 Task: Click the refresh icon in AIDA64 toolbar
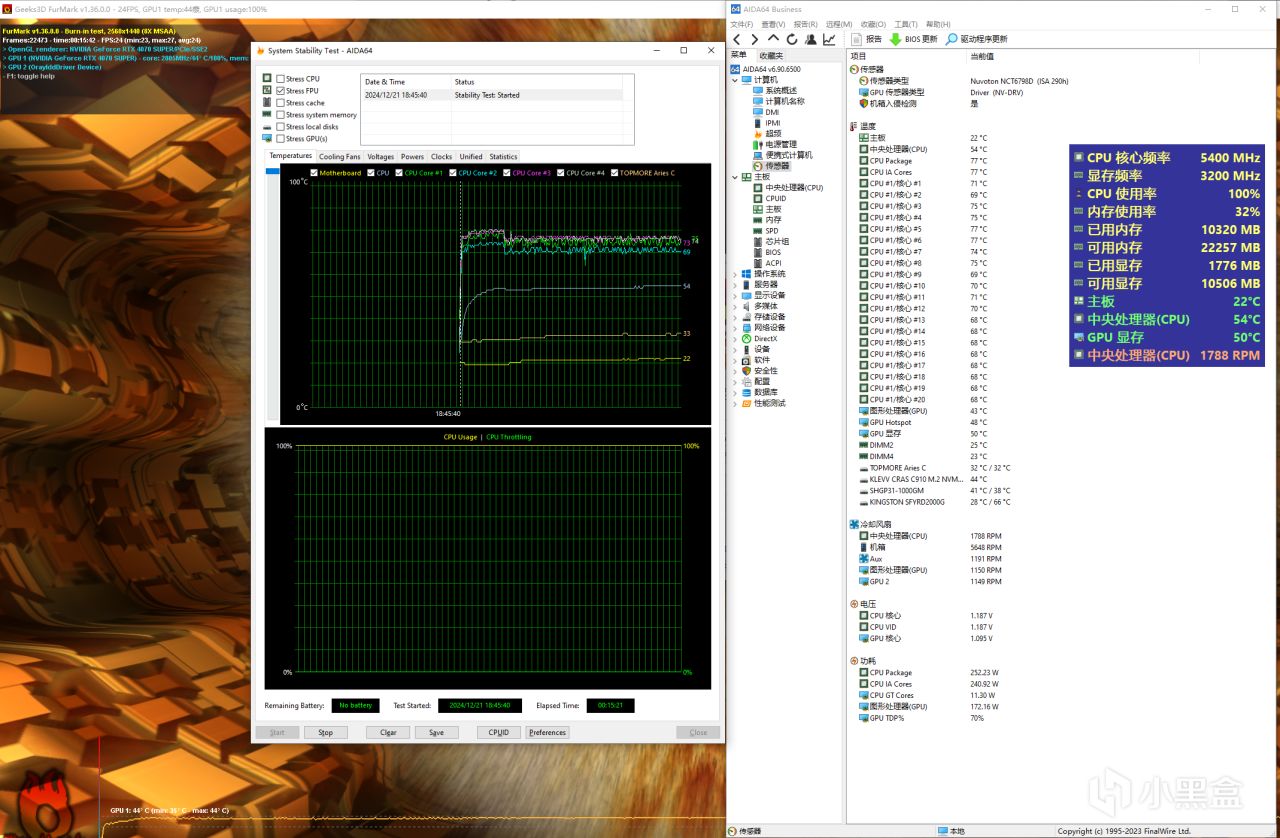tap(791, 39)
